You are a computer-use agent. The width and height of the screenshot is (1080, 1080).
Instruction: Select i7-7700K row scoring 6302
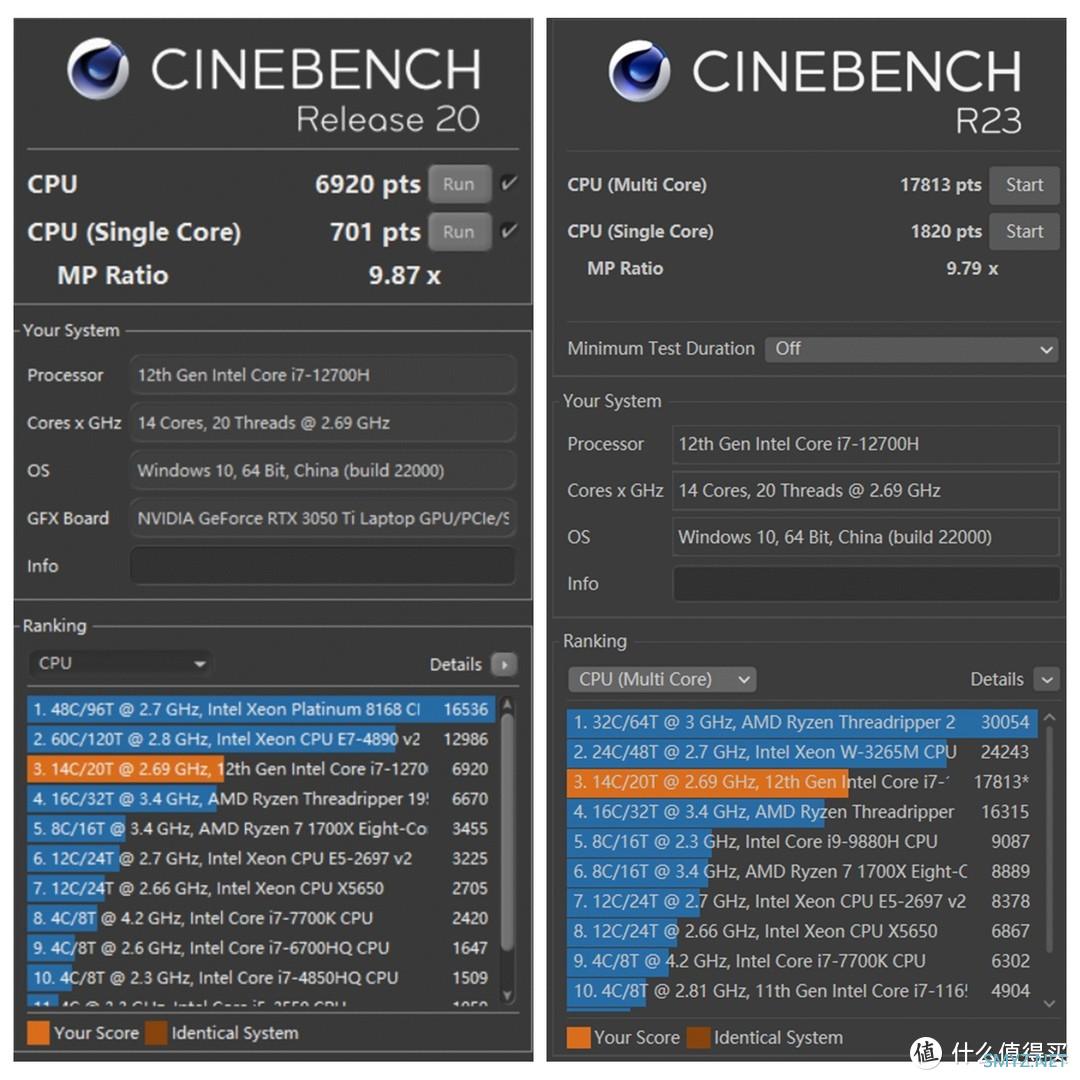click(802, 962)
